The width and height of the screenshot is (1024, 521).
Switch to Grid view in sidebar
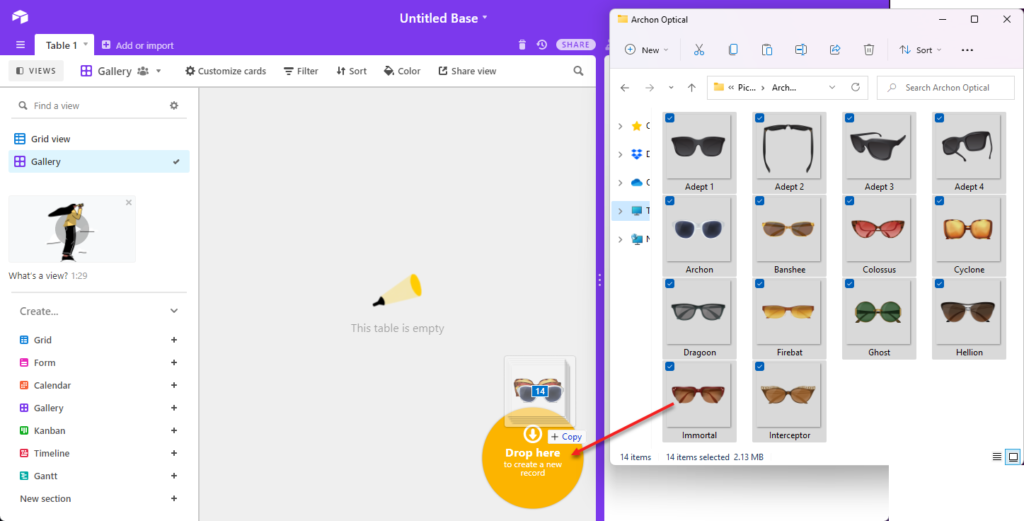click(x=99, y=138)
